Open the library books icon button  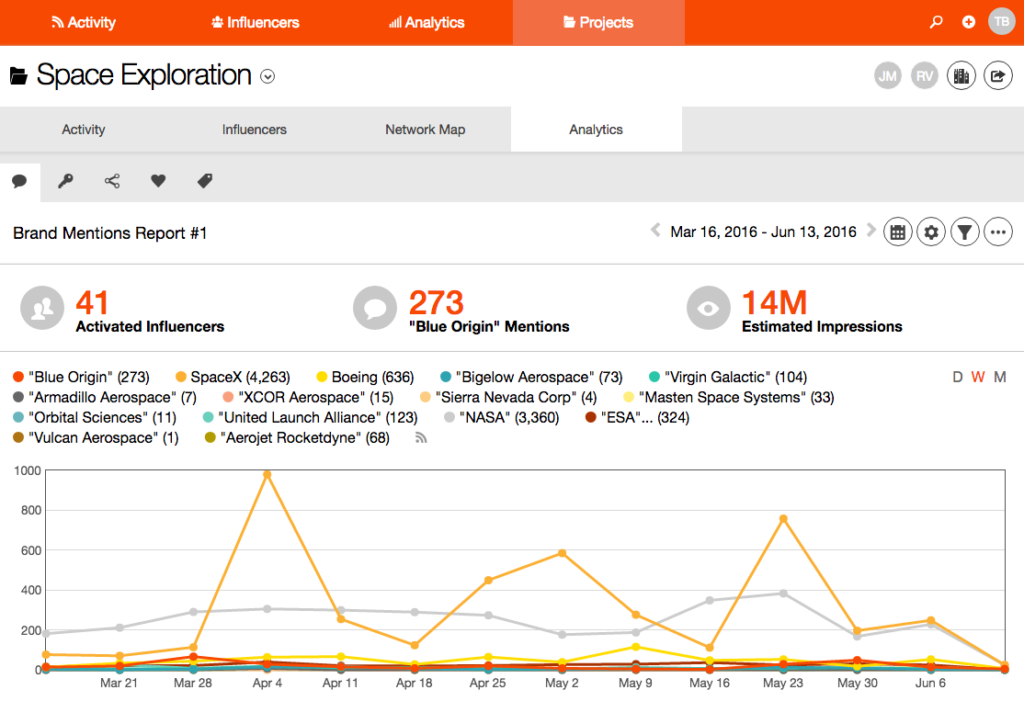click(961, 76)
